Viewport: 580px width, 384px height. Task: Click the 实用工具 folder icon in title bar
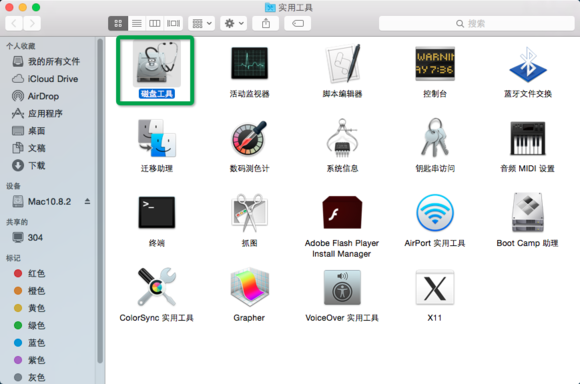[270, 7]
